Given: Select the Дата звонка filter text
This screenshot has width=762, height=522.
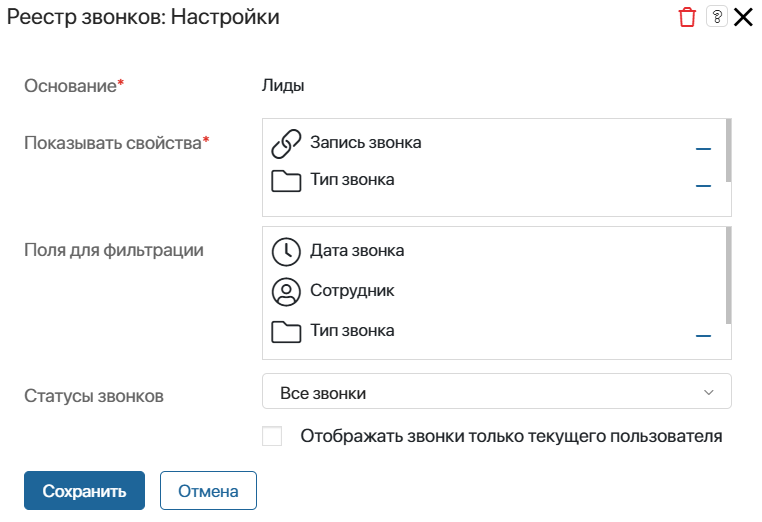Looking at the screenshot, I should click(357, 250).
